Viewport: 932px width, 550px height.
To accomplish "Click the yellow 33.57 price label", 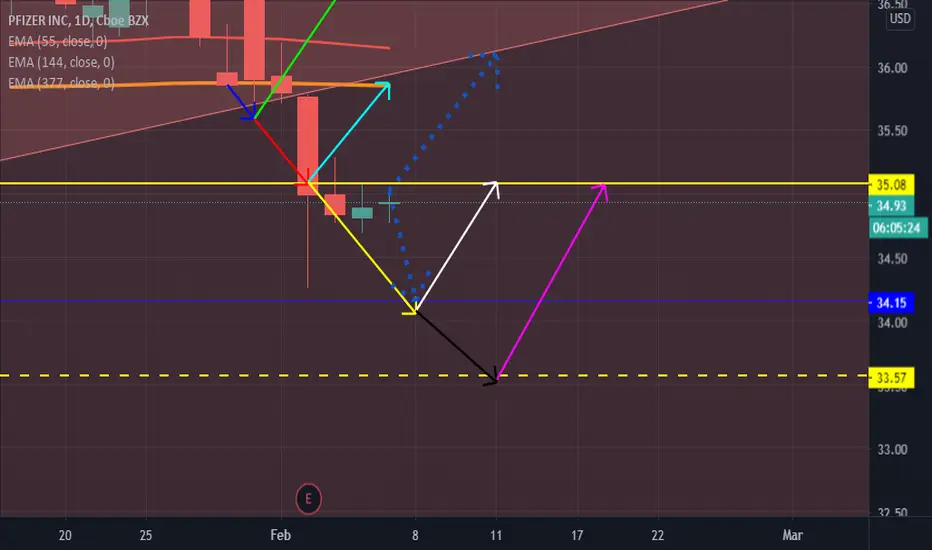I will coord(891,378).
